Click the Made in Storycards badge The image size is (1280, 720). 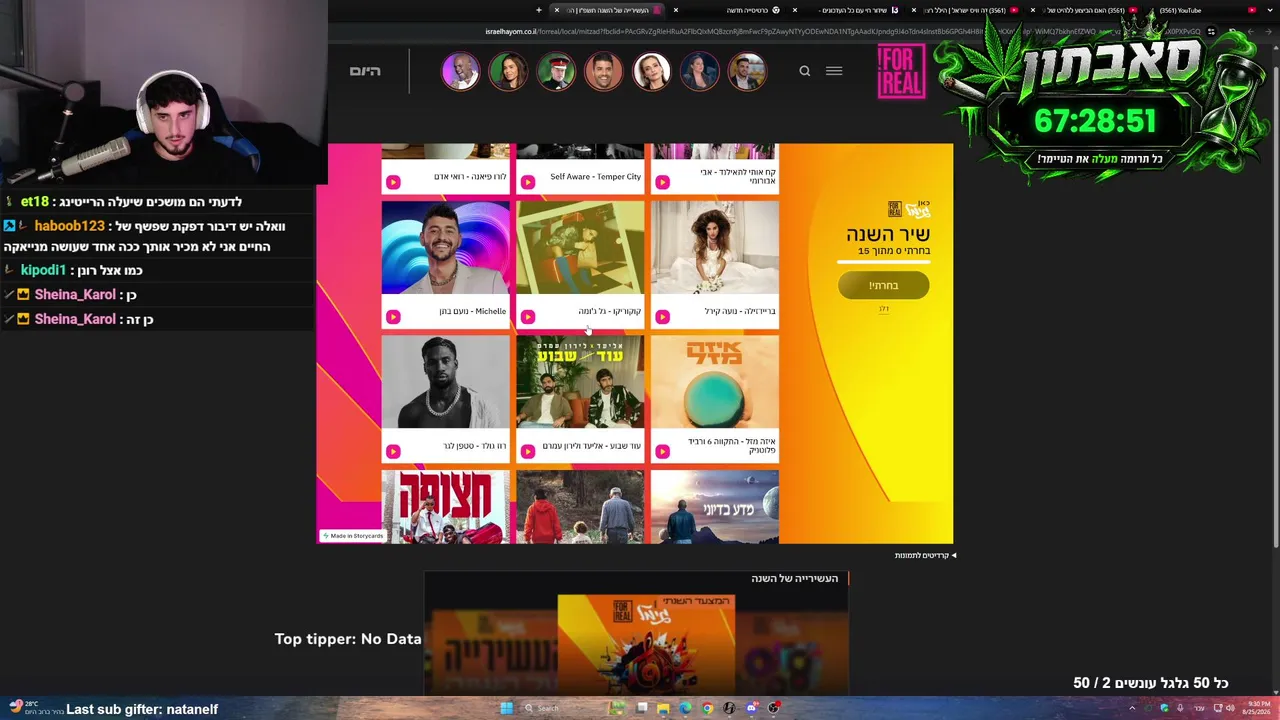[x=353, y=536]
